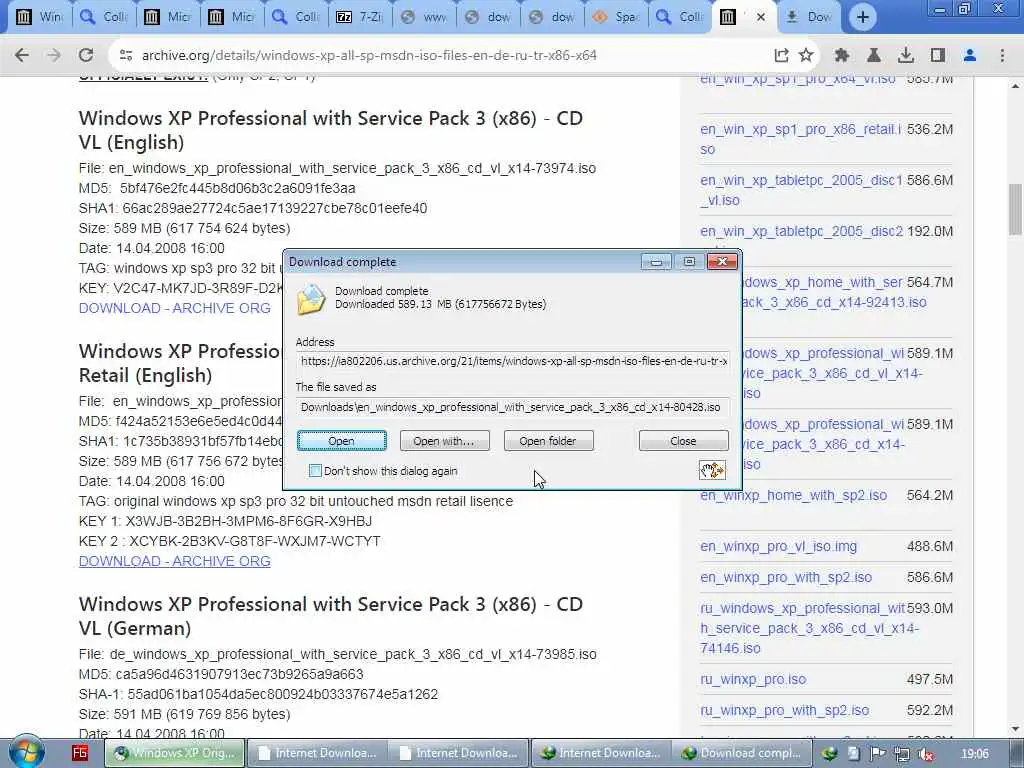
Task: Open ru_windows_xp_professional vl x14-74146.iso link
Action: click(x=803, y=628)
